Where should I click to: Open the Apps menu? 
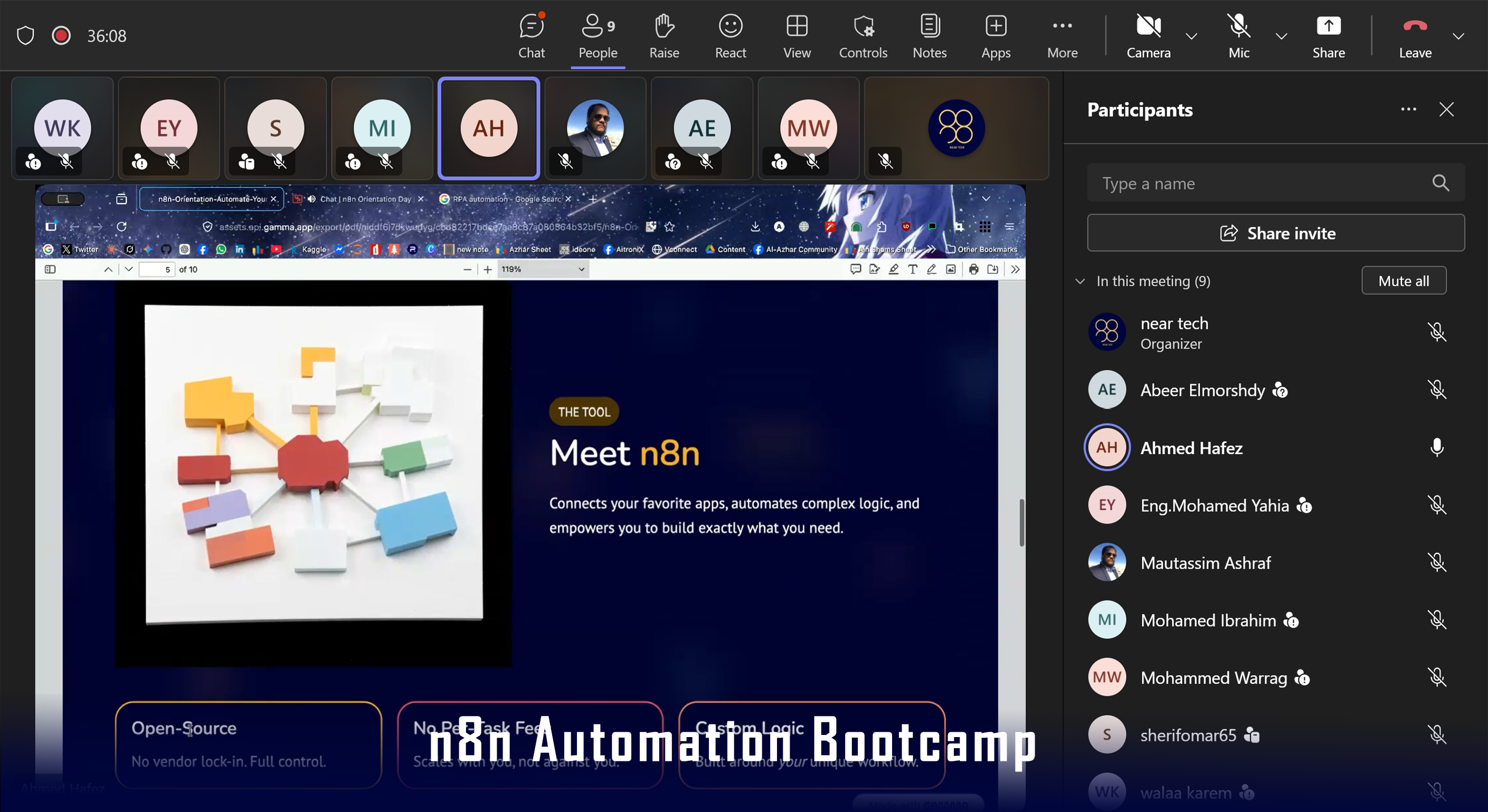tap(996, 36)
